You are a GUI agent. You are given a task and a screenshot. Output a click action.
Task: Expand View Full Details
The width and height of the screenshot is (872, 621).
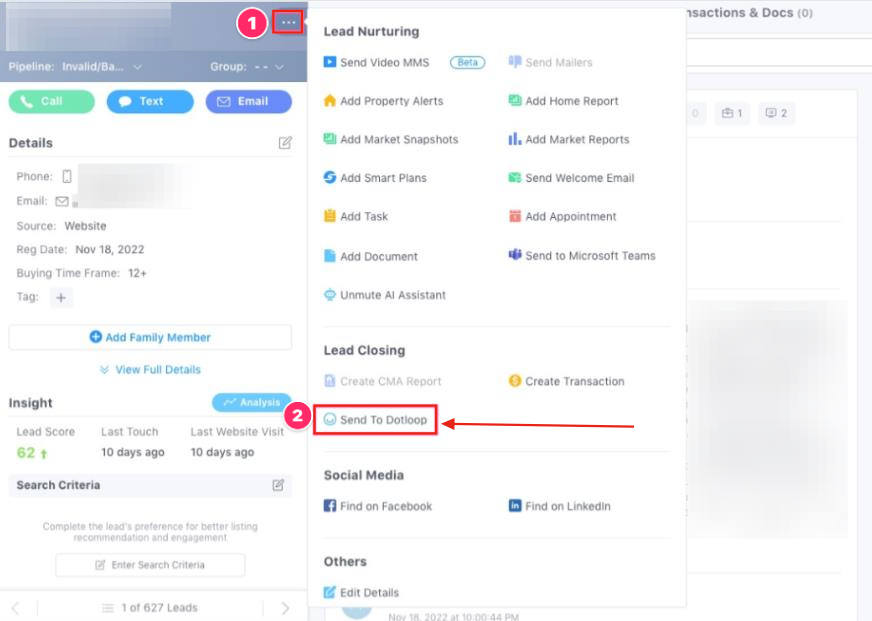[x=150, y=369]
